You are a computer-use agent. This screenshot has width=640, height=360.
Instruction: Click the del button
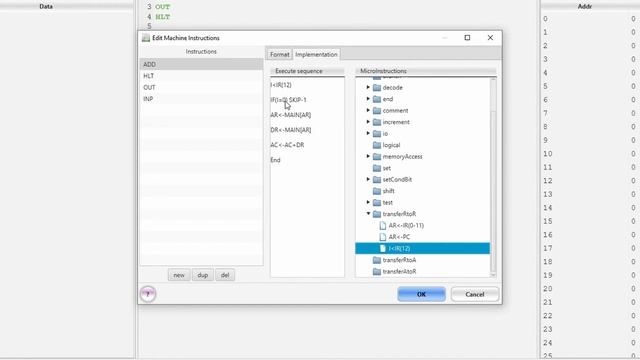tap(225, 275)
